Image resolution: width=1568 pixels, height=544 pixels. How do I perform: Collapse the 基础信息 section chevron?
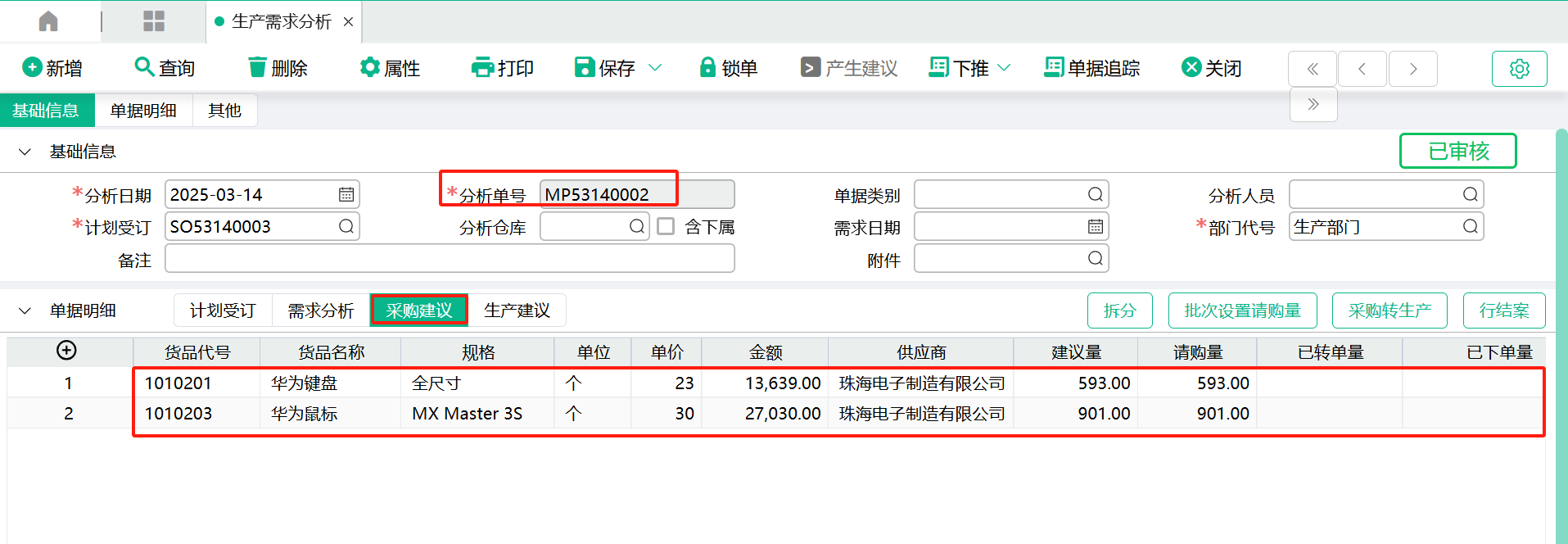pyautogui.click(x=25, y=152)
